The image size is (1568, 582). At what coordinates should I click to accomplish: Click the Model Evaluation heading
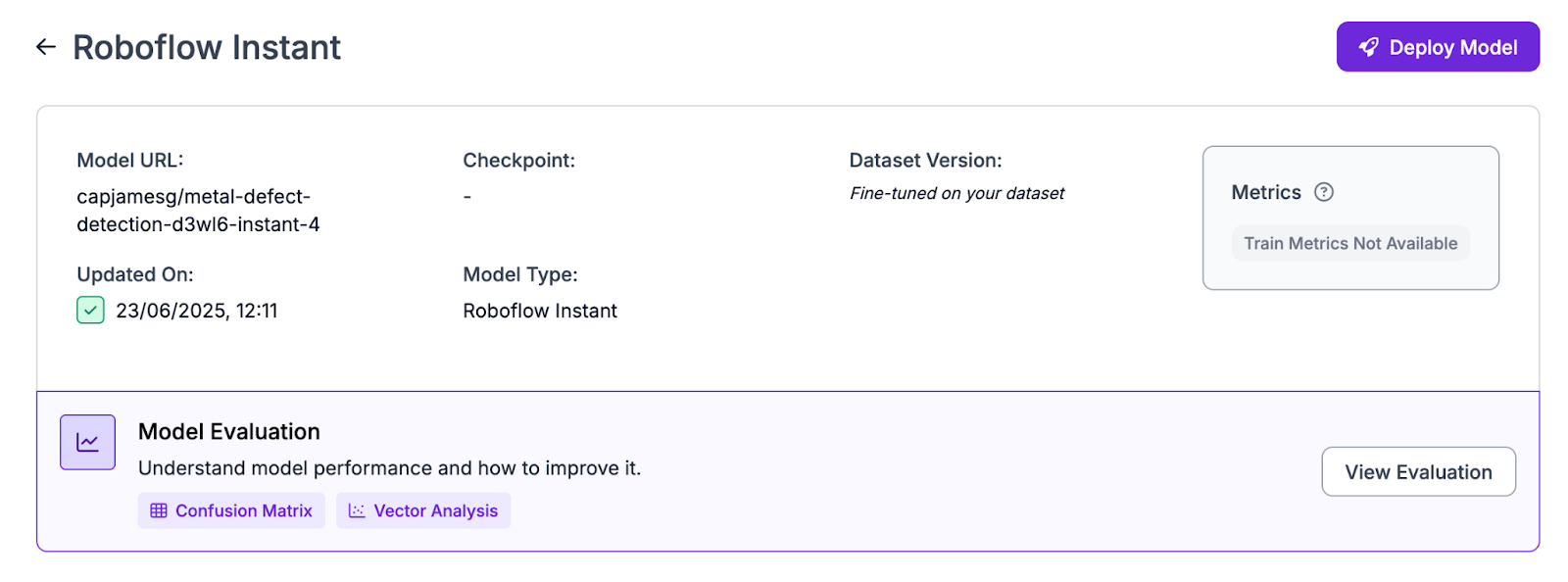[x=229, y=432]
